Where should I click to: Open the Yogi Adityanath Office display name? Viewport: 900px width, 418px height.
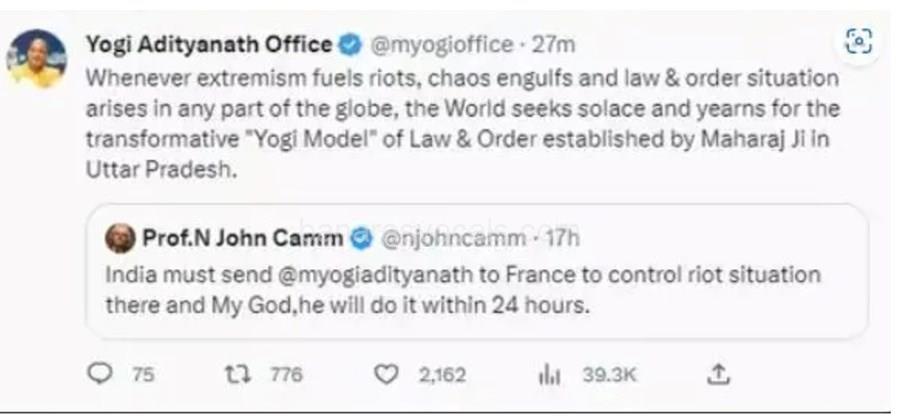(209, 44)
